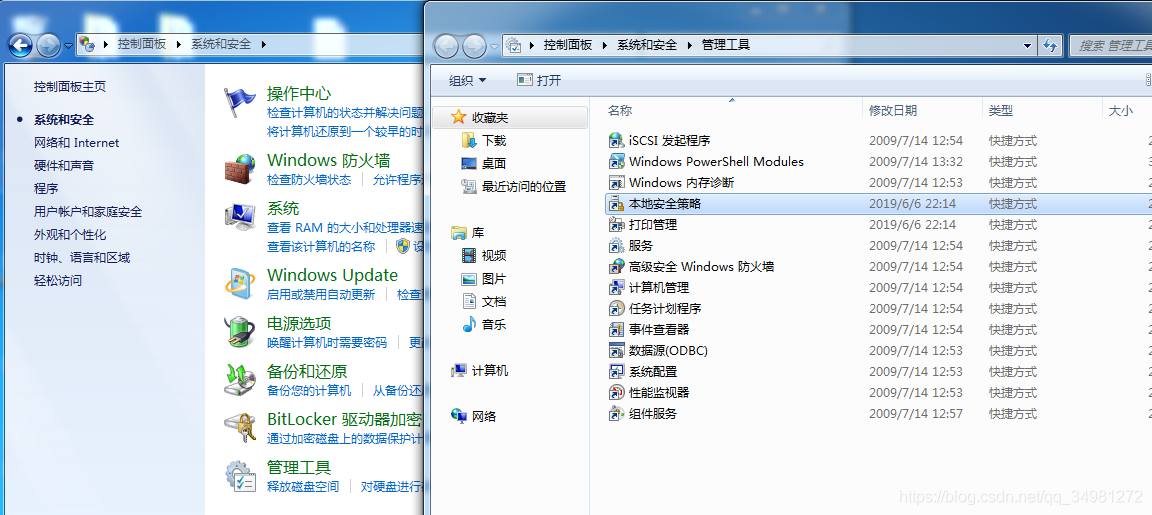
Task: Click the 检查防火墙状态 link
Action: pos(309,179)
